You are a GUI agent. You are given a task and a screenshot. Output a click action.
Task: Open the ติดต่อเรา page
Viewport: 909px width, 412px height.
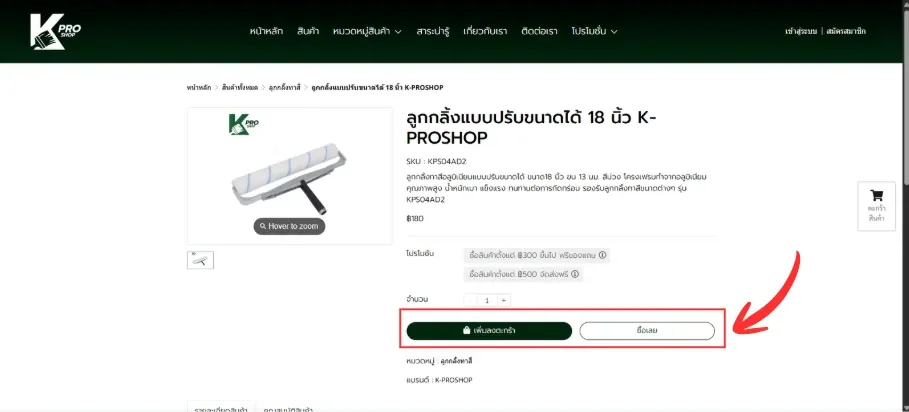539,31
